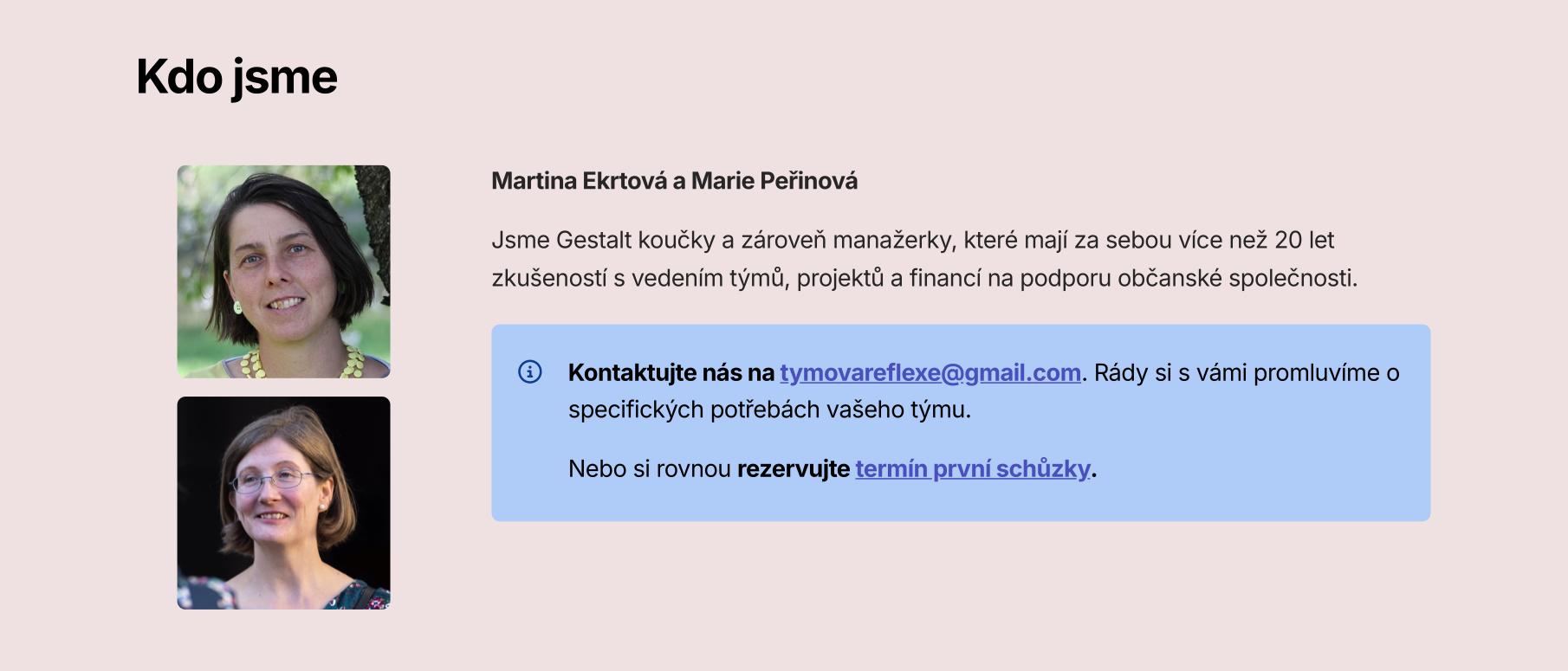
Task: Click the "20 let" text in description
Action: point(1305,240)
